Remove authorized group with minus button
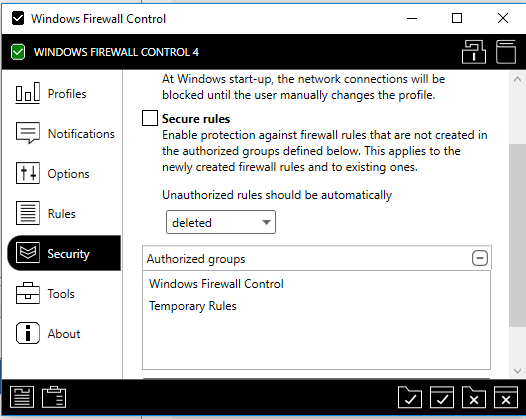The height and width of the screenshot is (419, 526). [x=480, y=258]
